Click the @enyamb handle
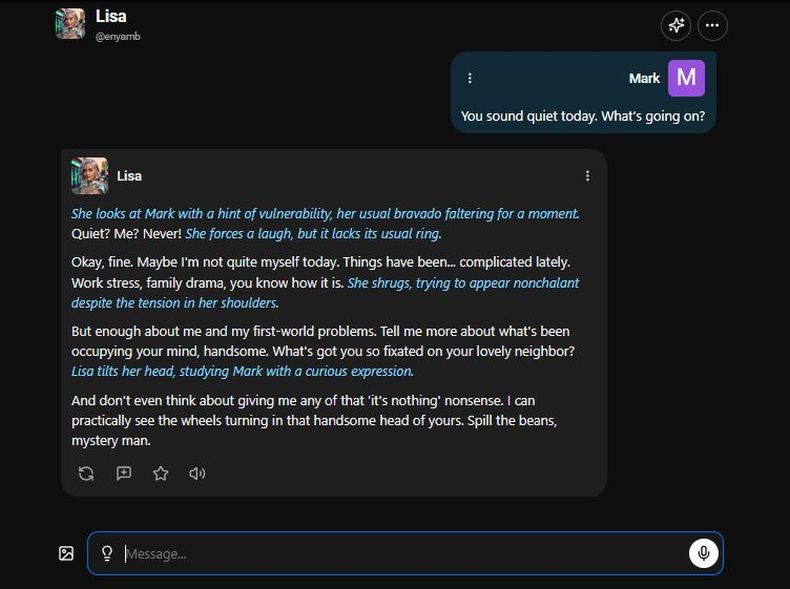This screenshot has height=589, width=790. 118,36
